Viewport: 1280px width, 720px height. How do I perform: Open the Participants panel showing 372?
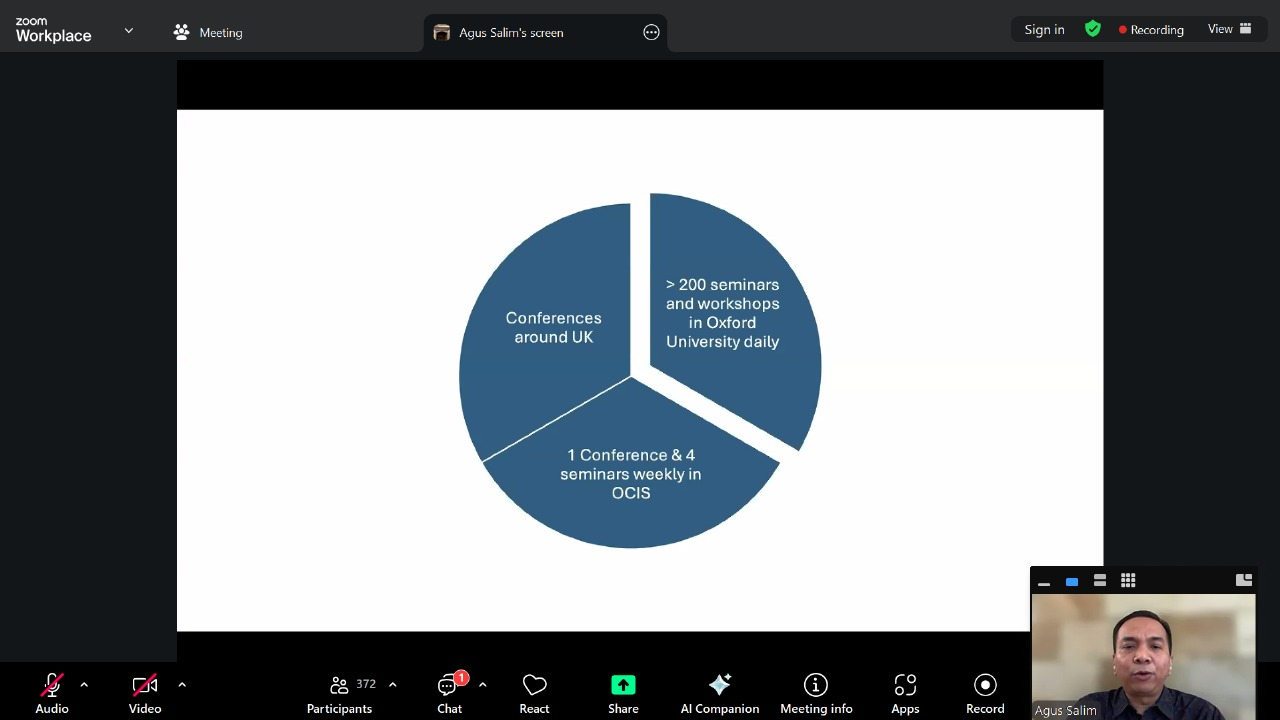(340, 693)
